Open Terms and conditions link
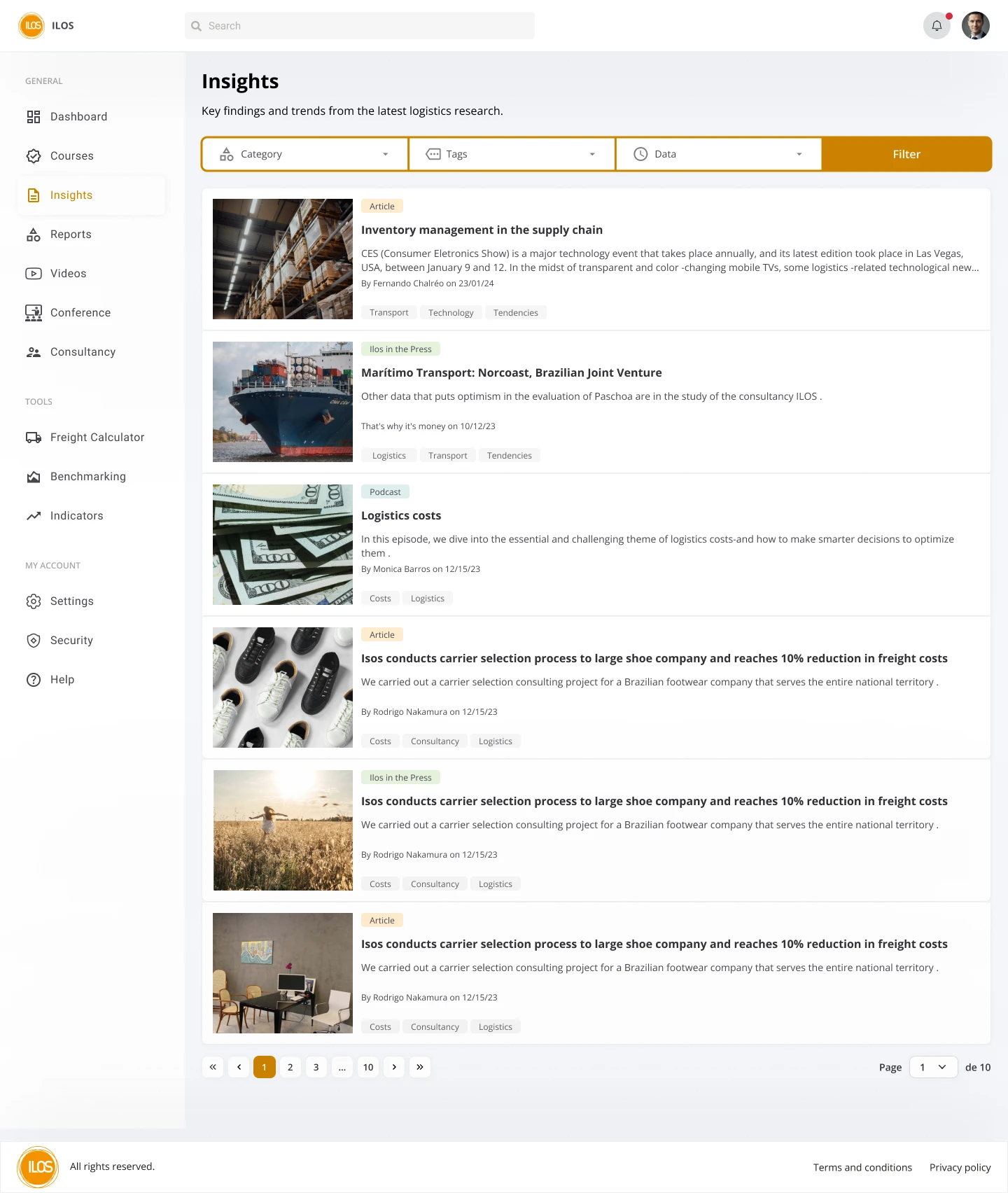This screenshot has width=1008, height=1193. (x=862, y=1167)
